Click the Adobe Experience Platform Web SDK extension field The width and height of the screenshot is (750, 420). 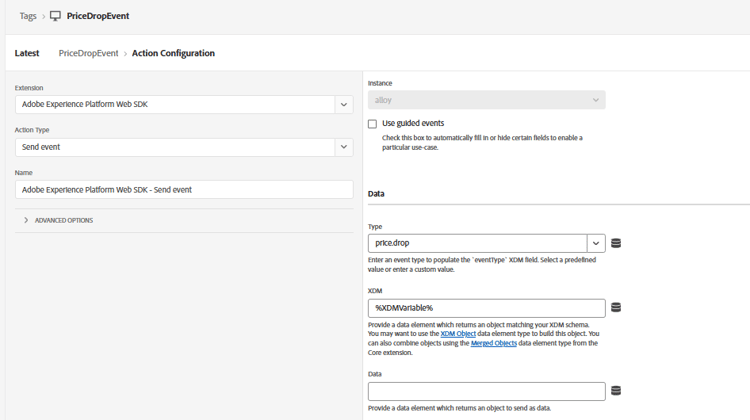tap(184, 105)
